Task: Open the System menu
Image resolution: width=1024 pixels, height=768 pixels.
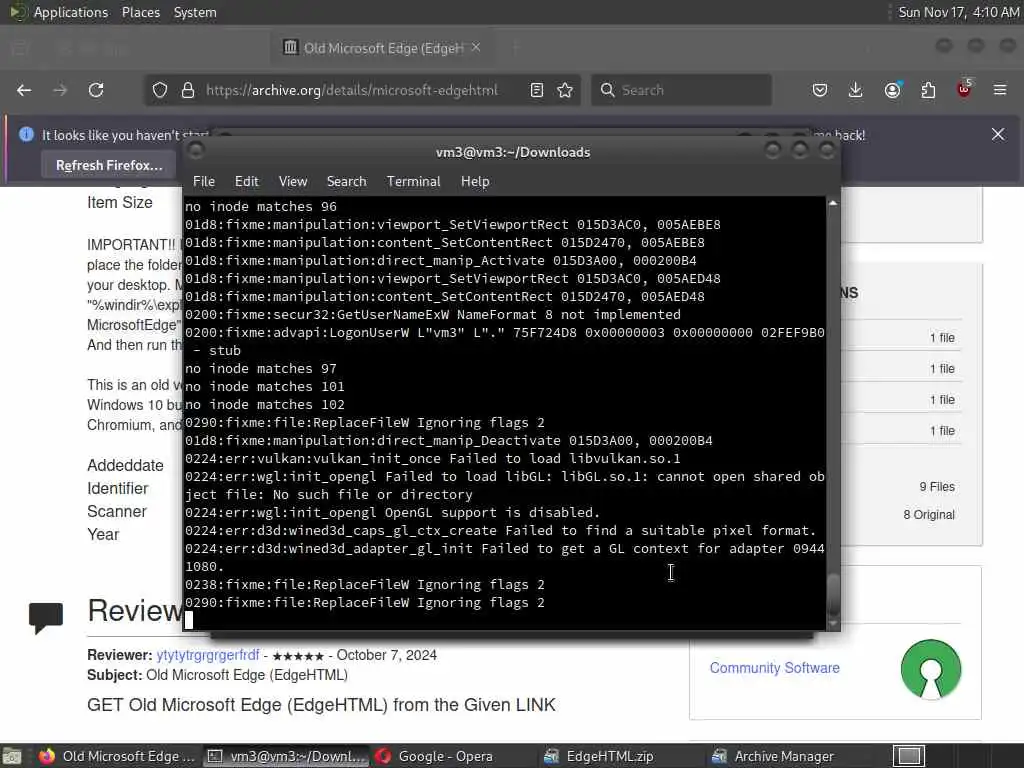Action: tap(195, 12)
